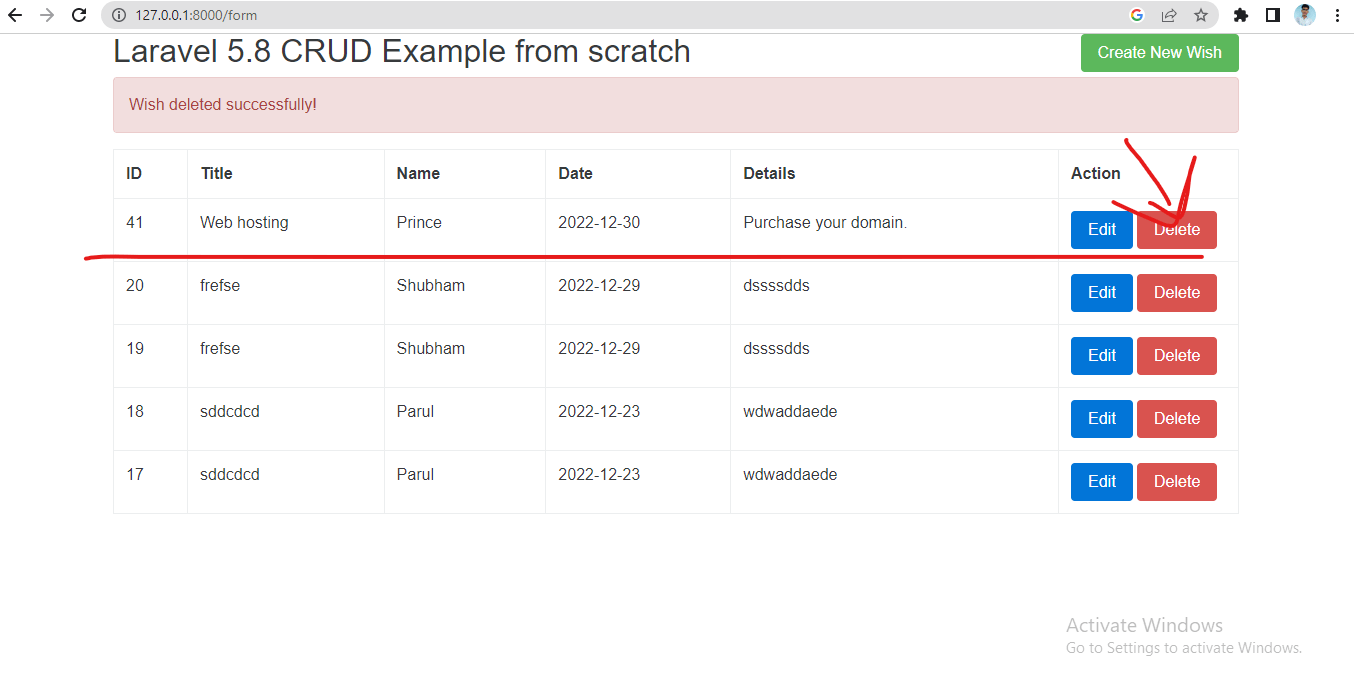Click the forward navigation arrow
The height and width of the screenshot is (686, 1354).
tap(48, 15)
